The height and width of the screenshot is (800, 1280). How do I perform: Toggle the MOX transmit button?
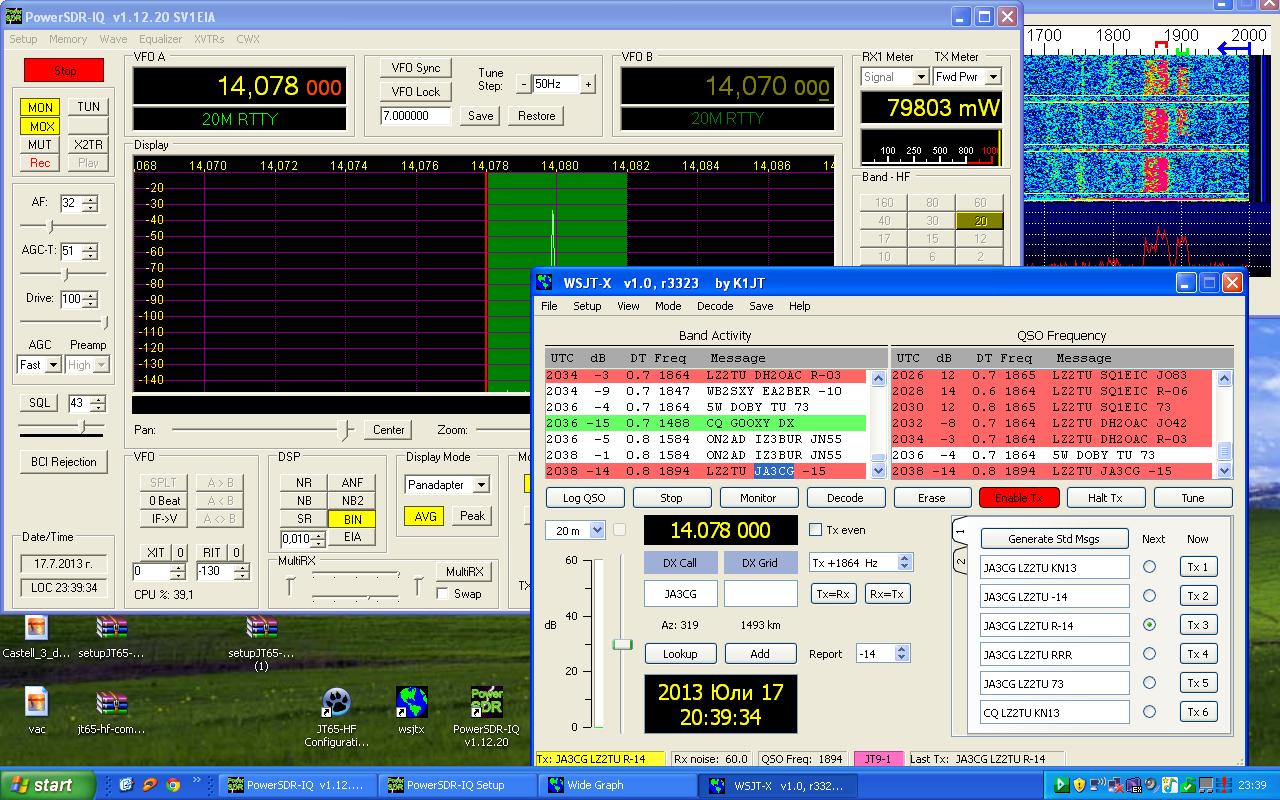tap(40, 126)
